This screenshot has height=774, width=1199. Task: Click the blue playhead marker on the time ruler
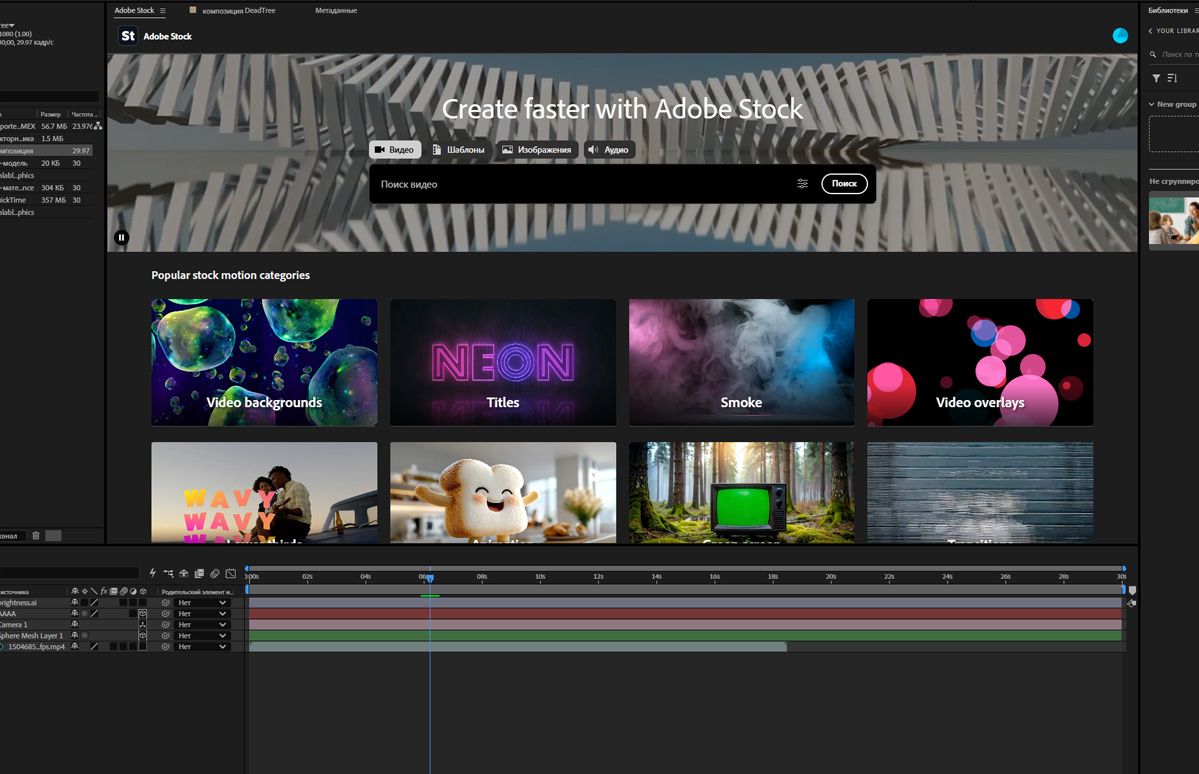430,578
